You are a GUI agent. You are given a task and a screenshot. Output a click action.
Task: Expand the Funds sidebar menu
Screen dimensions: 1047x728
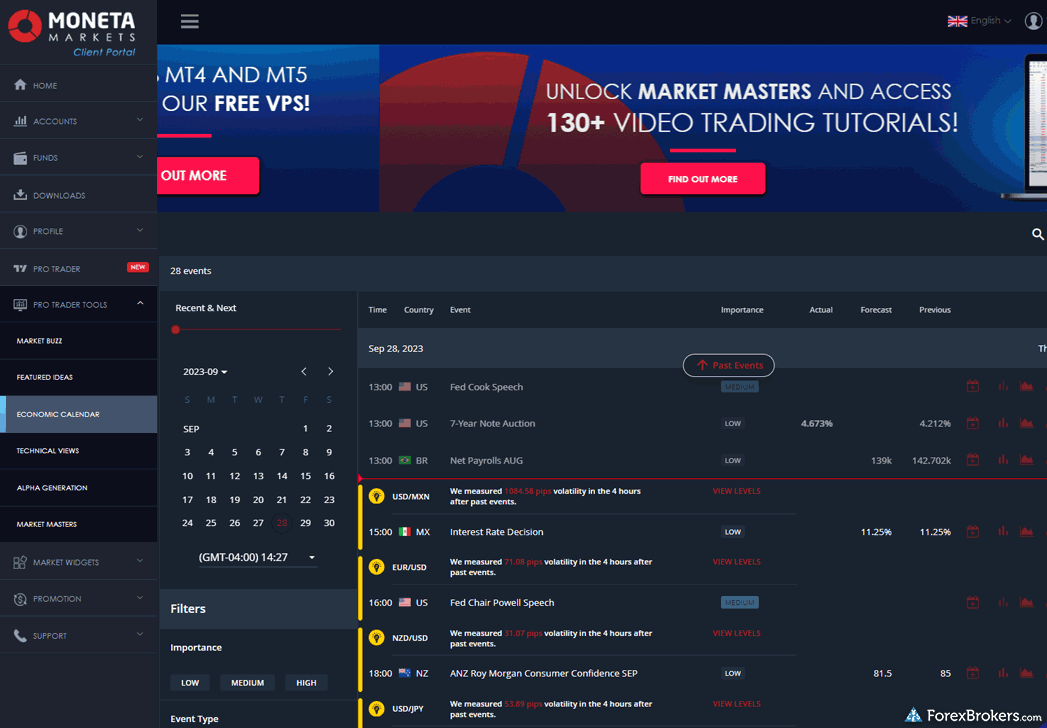click(x=78, y=157)
